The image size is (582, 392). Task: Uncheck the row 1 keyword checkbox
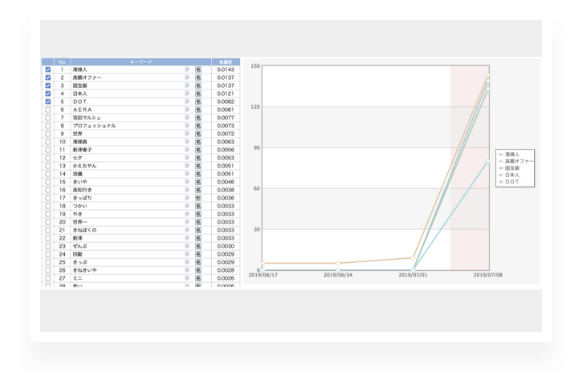tap(48, 69)
